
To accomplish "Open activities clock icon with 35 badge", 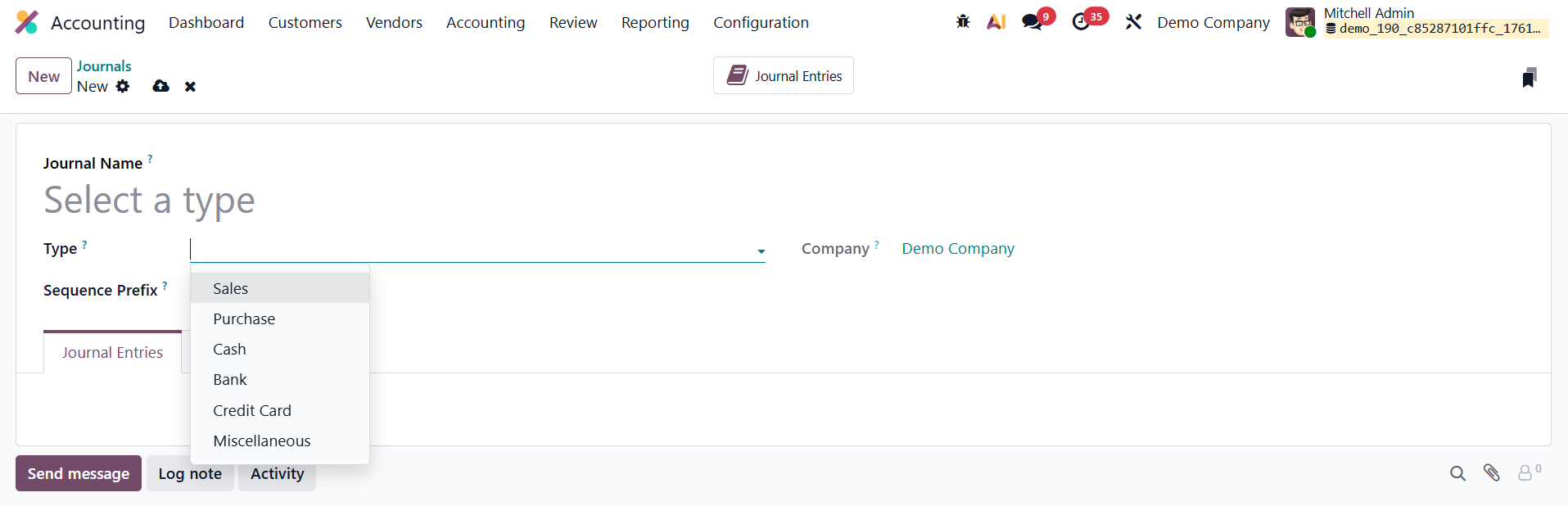I will (1082, 22).
